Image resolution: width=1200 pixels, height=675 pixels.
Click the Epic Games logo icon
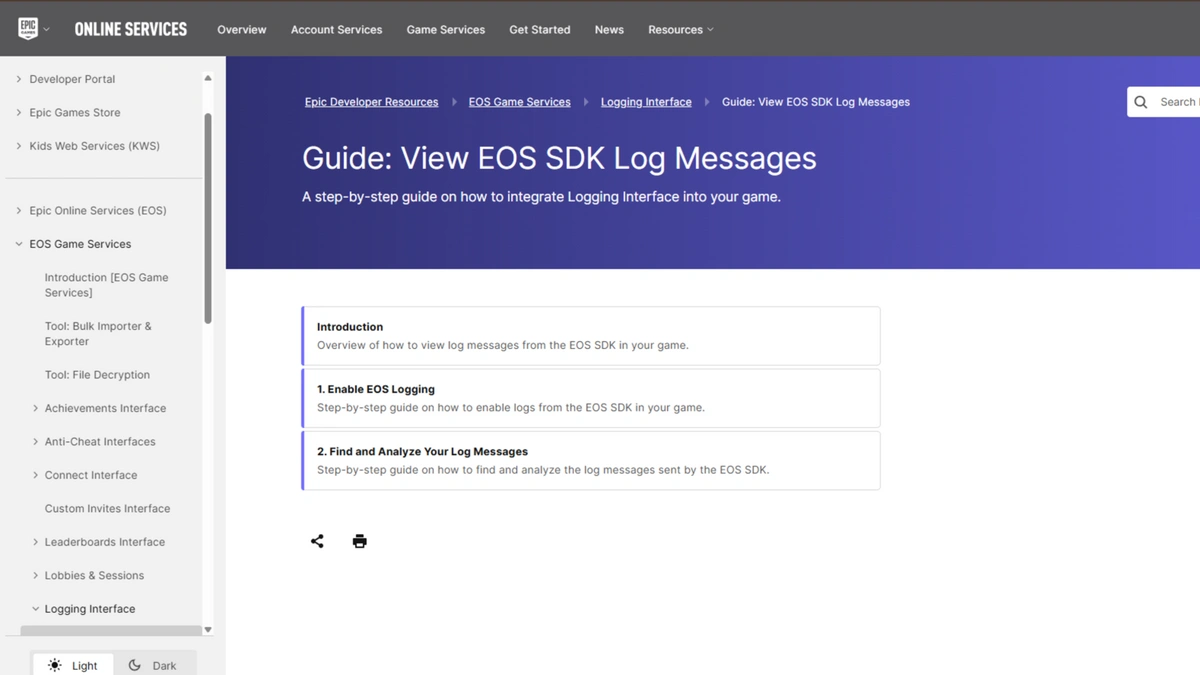pyautogui.click(x=28, y=29)
